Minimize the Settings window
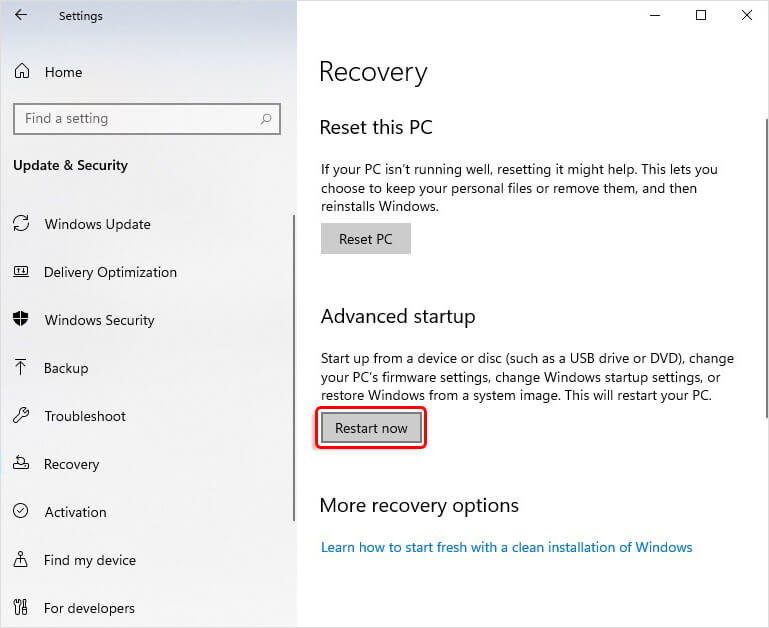Screen dimensions: 769x628 tap(655, 15)
